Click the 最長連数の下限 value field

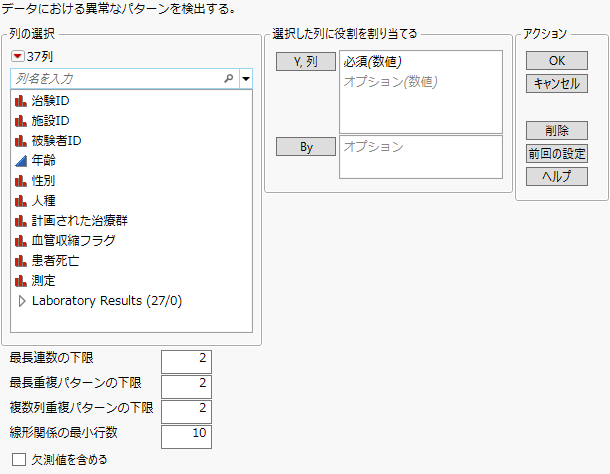(186, 362)
